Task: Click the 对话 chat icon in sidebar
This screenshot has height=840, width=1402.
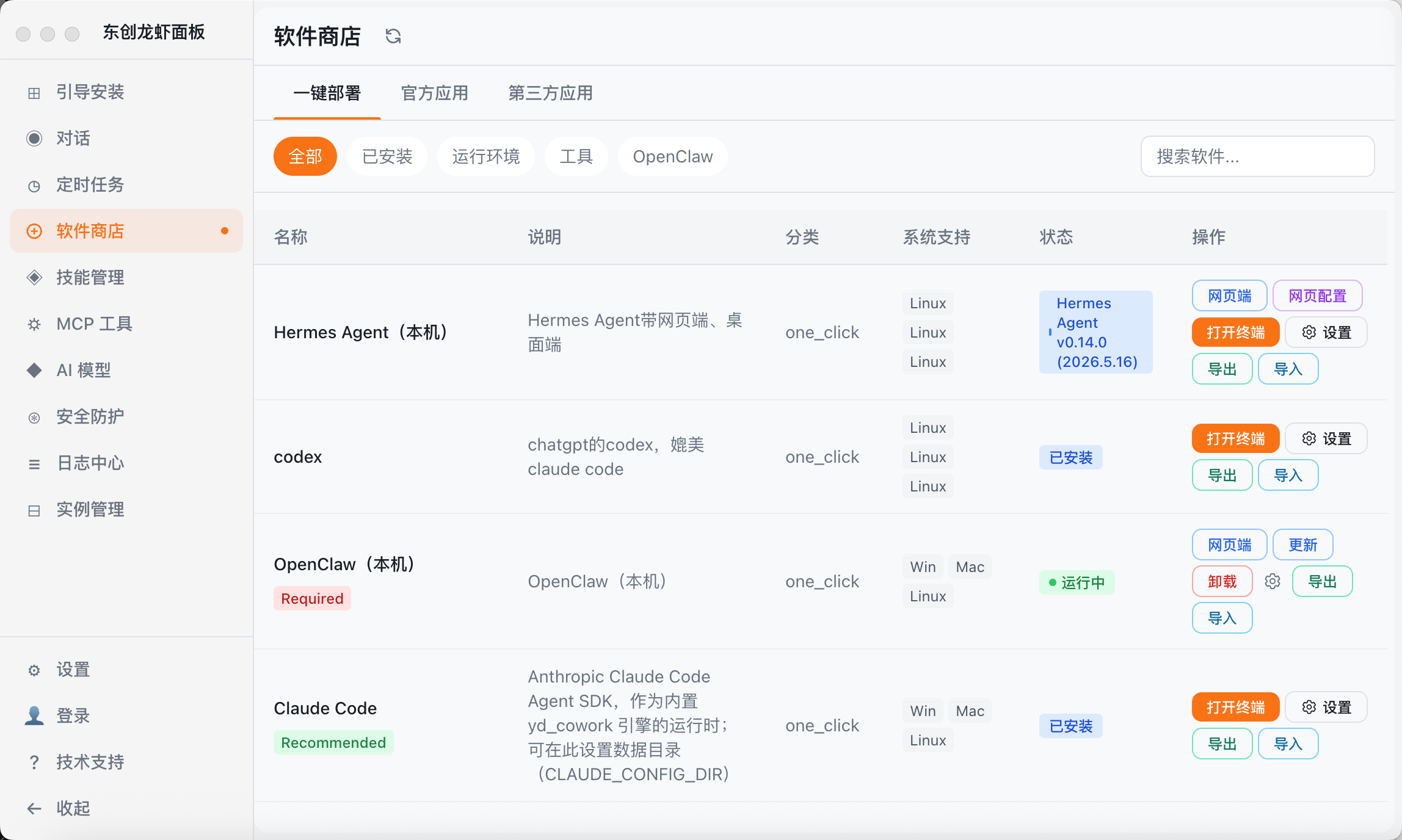Action: click(x=34, y=139)
